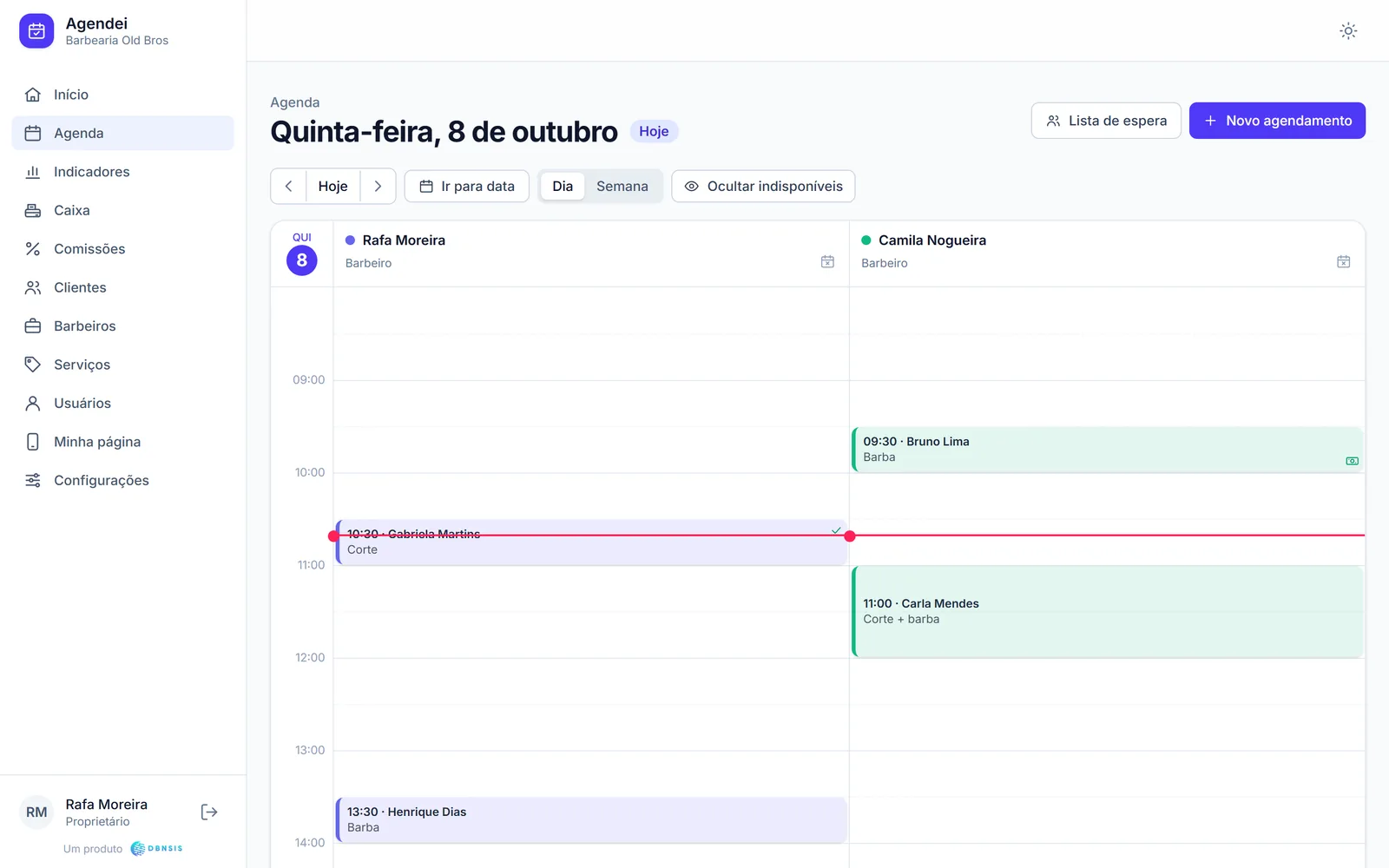Click the Camila Nogueira column header name
This screenshot has width=1389, height=868.
(932, 240)
